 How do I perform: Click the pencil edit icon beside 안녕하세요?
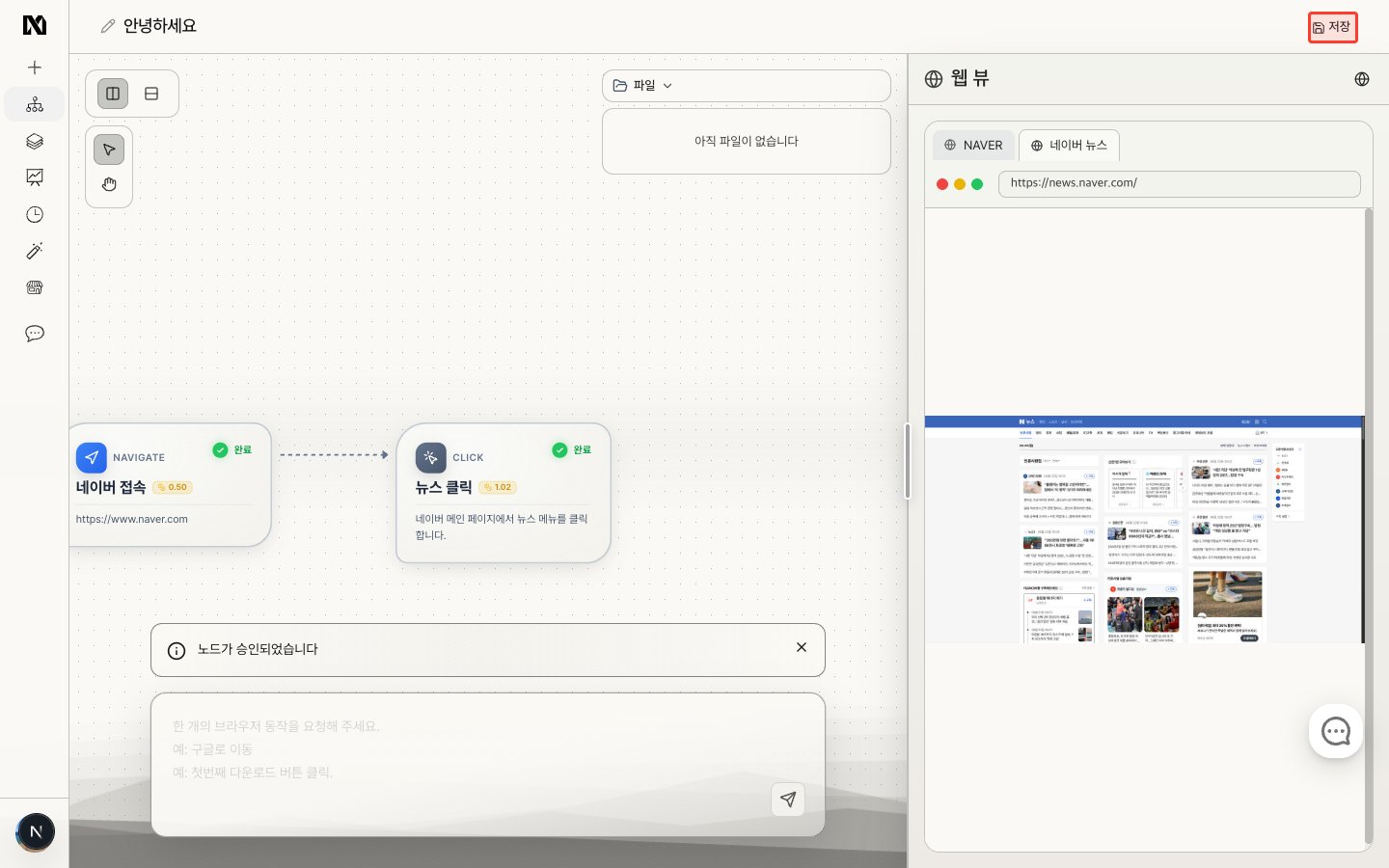click(108, 26)
